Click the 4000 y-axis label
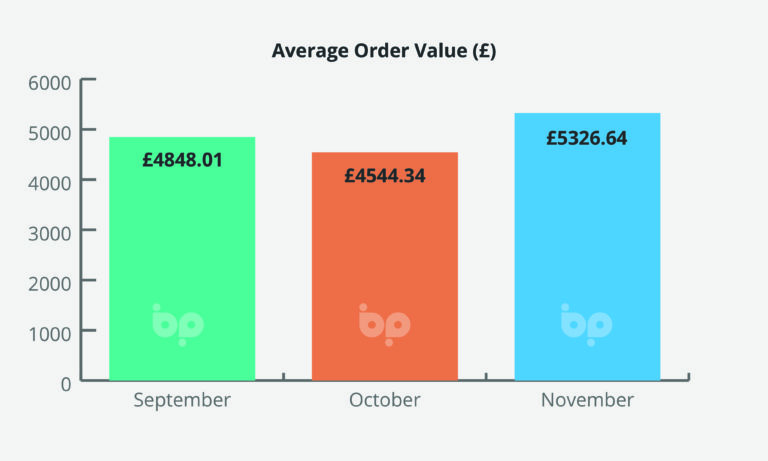Image resolution: width=768 pixels, height=461 pixels. 48,180
